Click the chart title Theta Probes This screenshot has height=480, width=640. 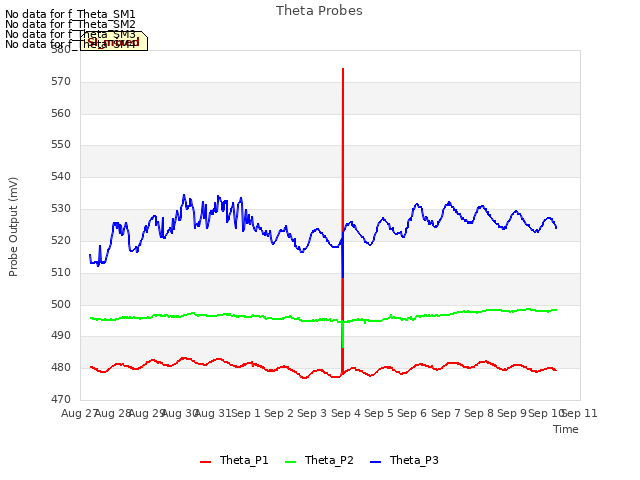click(x=319, y=11)
